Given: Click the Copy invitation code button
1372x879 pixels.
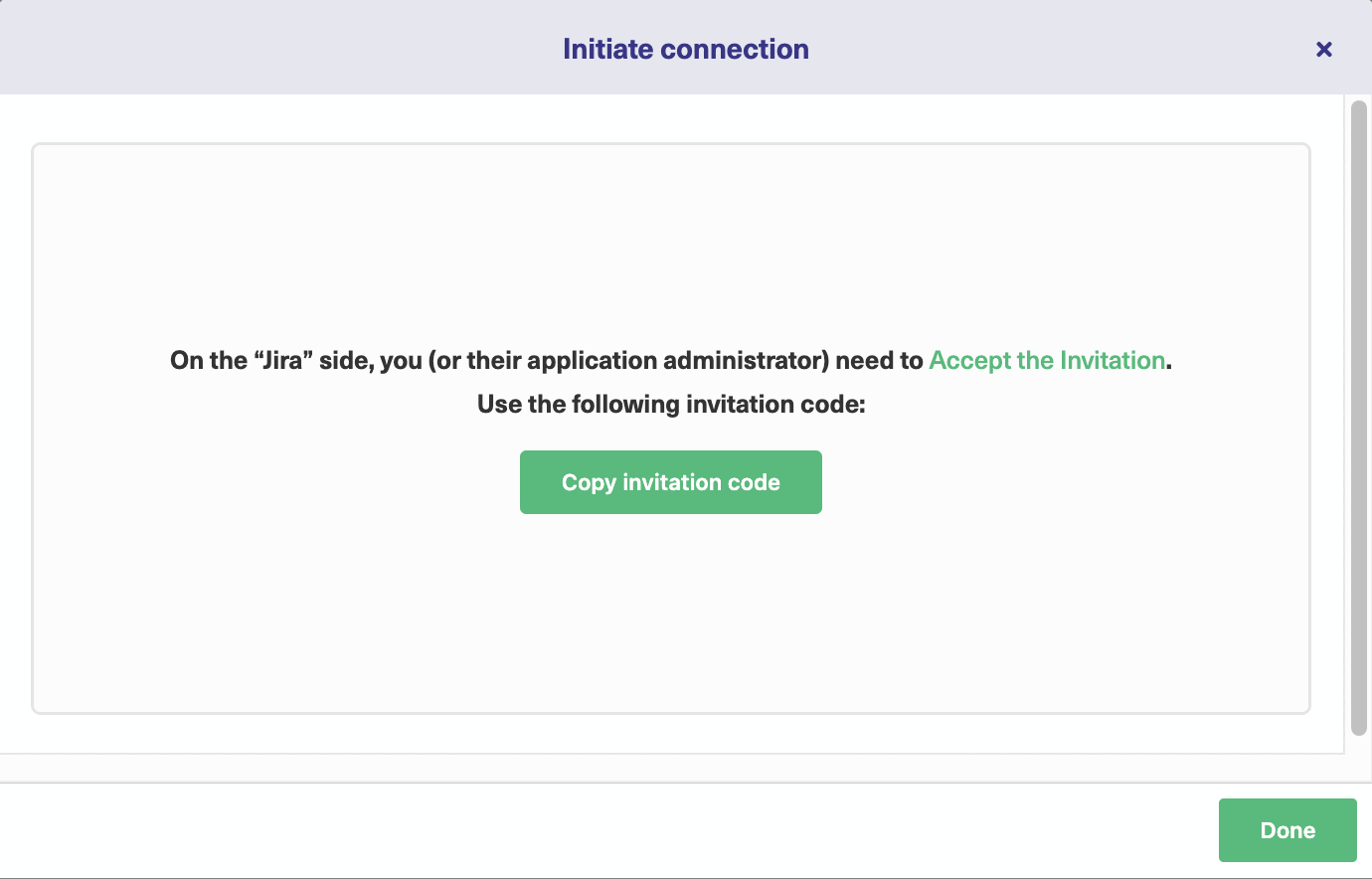Looking at the screenshot, I should click(x=670, y=482).
